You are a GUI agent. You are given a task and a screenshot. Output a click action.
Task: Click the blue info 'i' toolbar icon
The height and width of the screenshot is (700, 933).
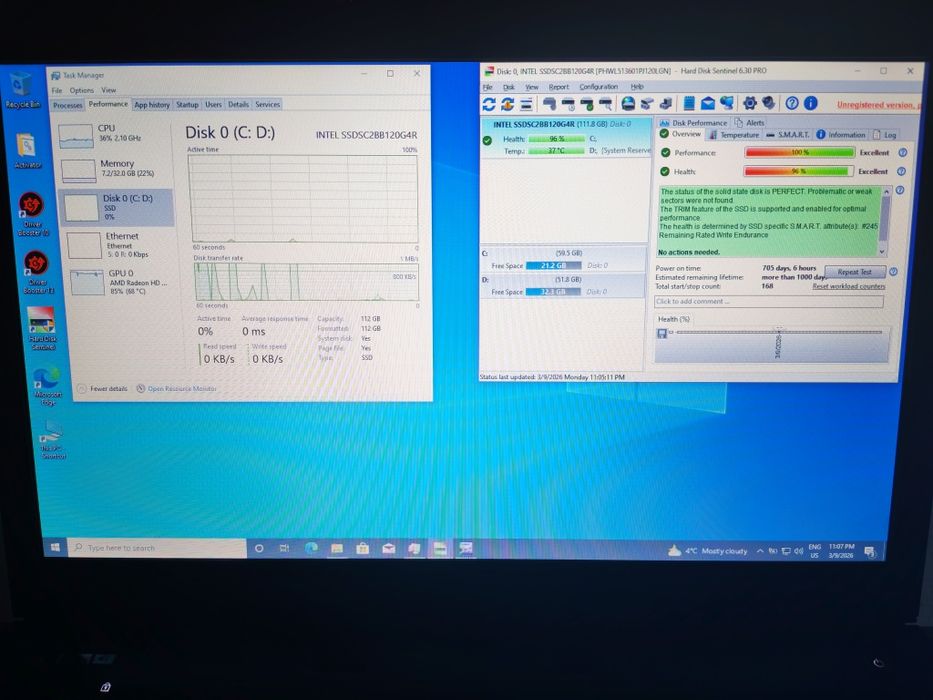coord(810,103)
